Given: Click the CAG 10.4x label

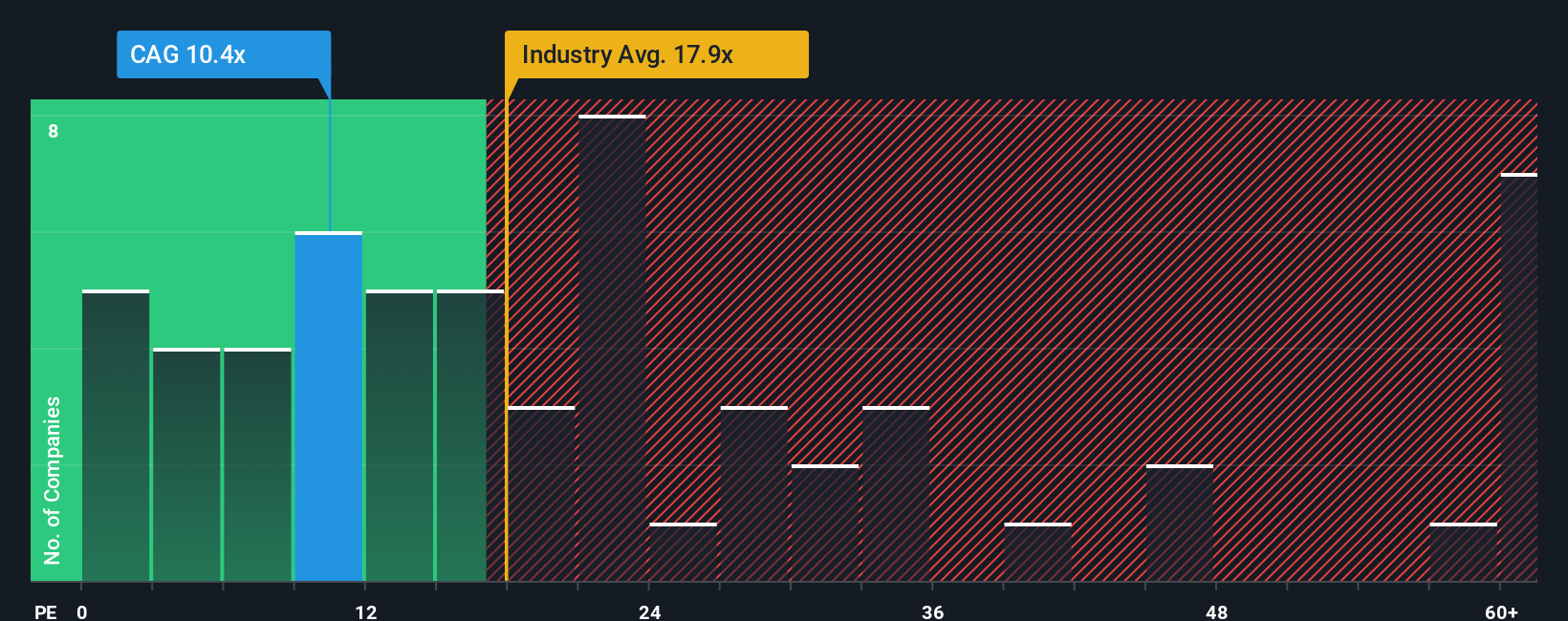Looking at the screenshot, I should (x=224, y=54).
